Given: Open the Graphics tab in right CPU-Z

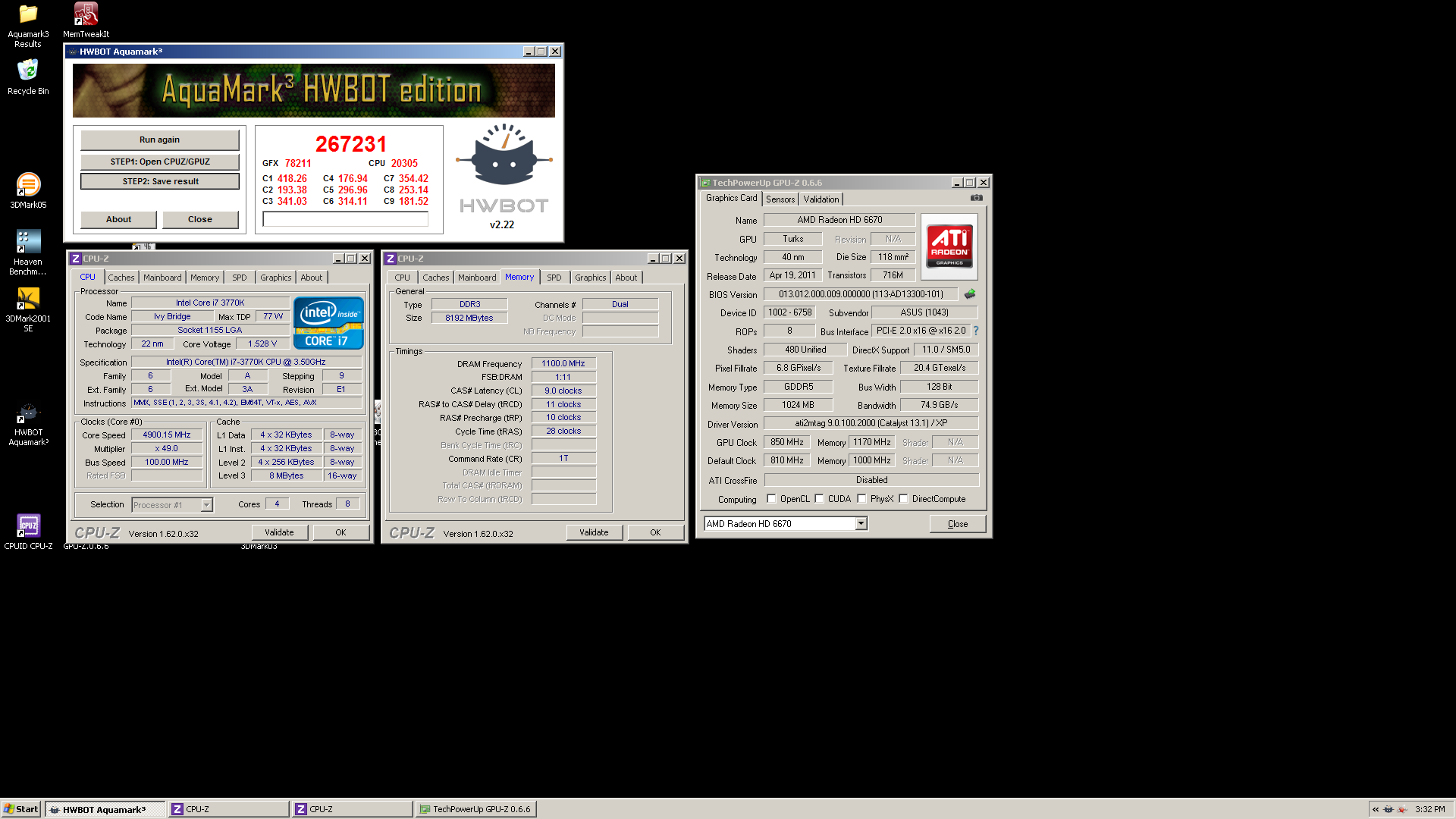Looking at the screenshot, I should click(x=590, y=278).
